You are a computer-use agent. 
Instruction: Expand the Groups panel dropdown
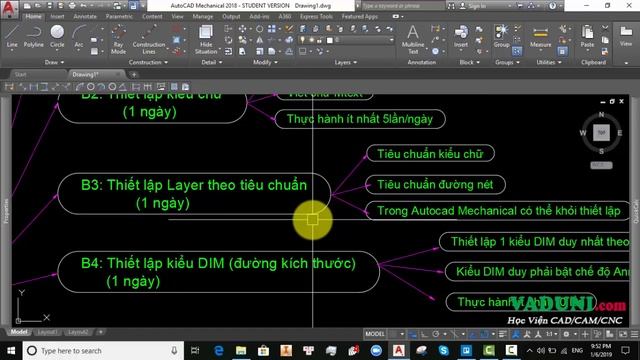pos(507,62)
